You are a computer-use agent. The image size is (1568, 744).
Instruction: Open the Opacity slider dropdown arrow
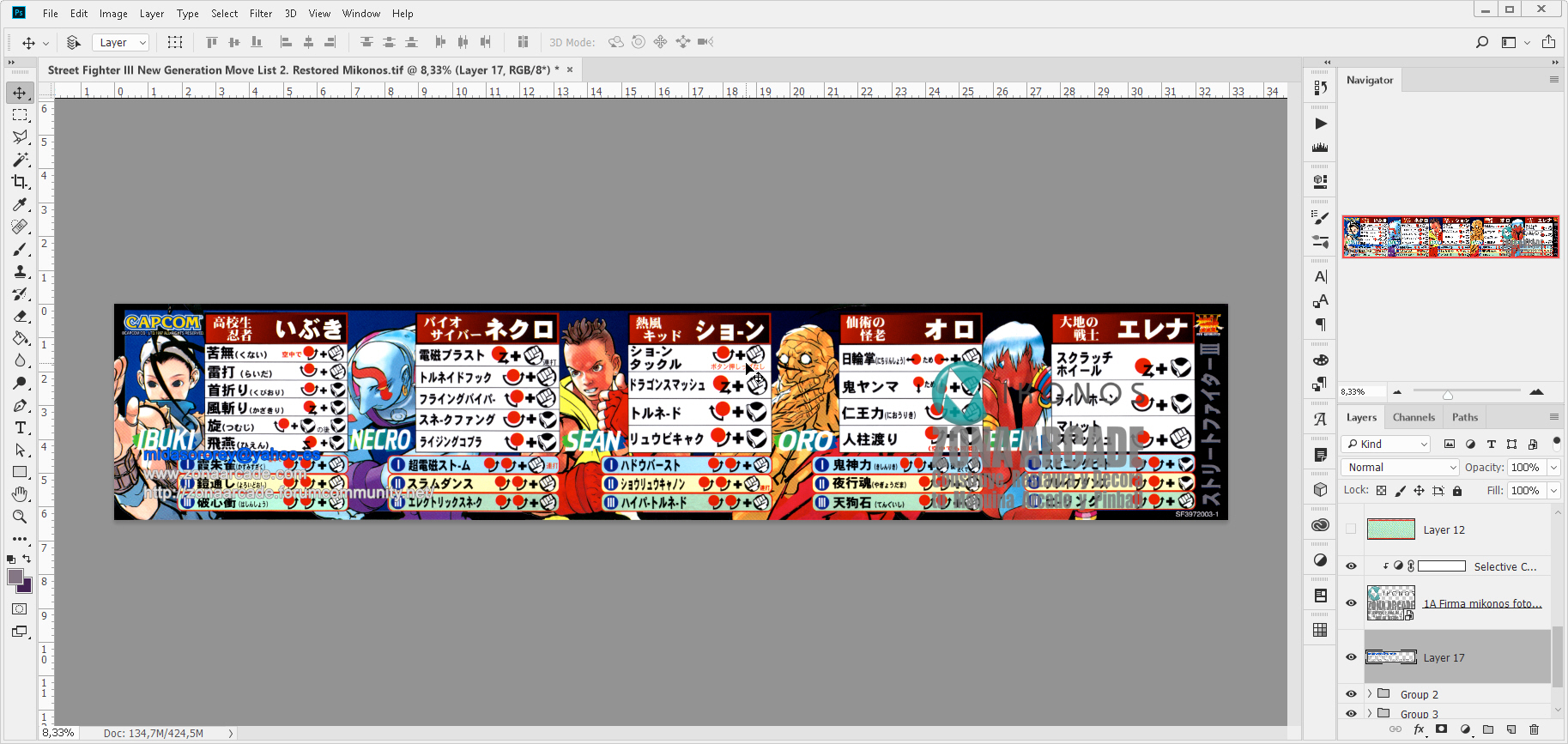(x=1554, y=467)
